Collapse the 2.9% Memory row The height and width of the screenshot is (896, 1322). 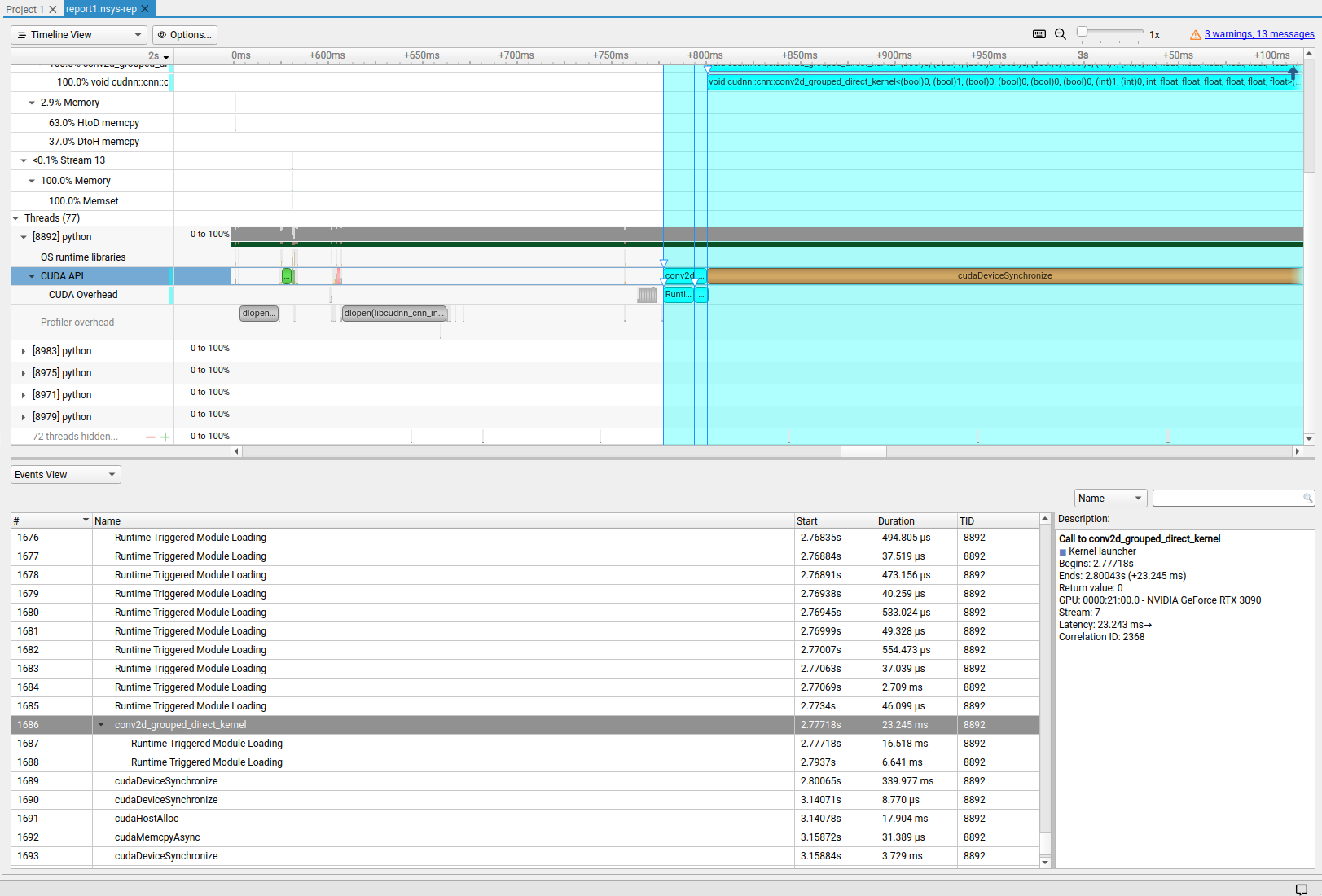pos(32,103)
